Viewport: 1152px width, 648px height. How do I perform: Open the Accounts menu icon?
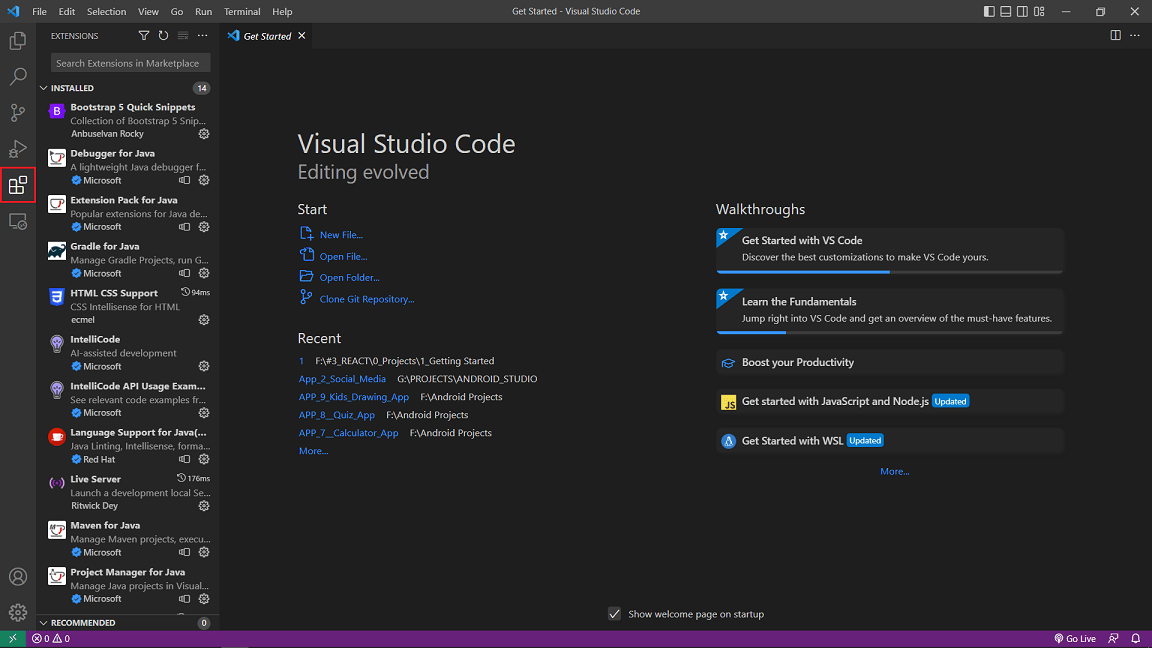tap(18, 577)
